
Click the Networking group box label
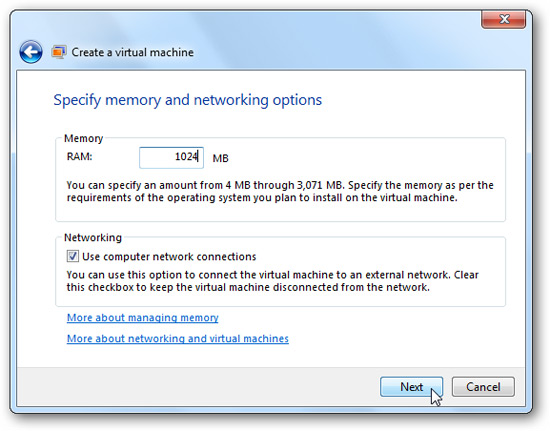tap(93, 237)
